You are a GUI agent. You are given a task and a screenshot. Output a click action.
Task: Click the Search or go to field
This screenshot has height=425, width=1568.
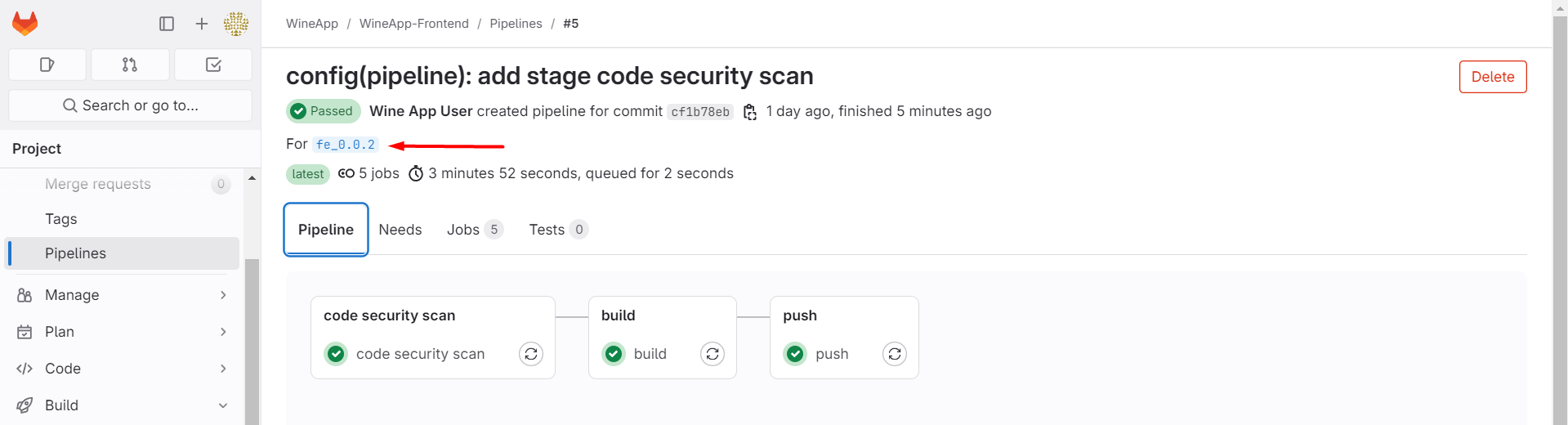pos(130,105)
